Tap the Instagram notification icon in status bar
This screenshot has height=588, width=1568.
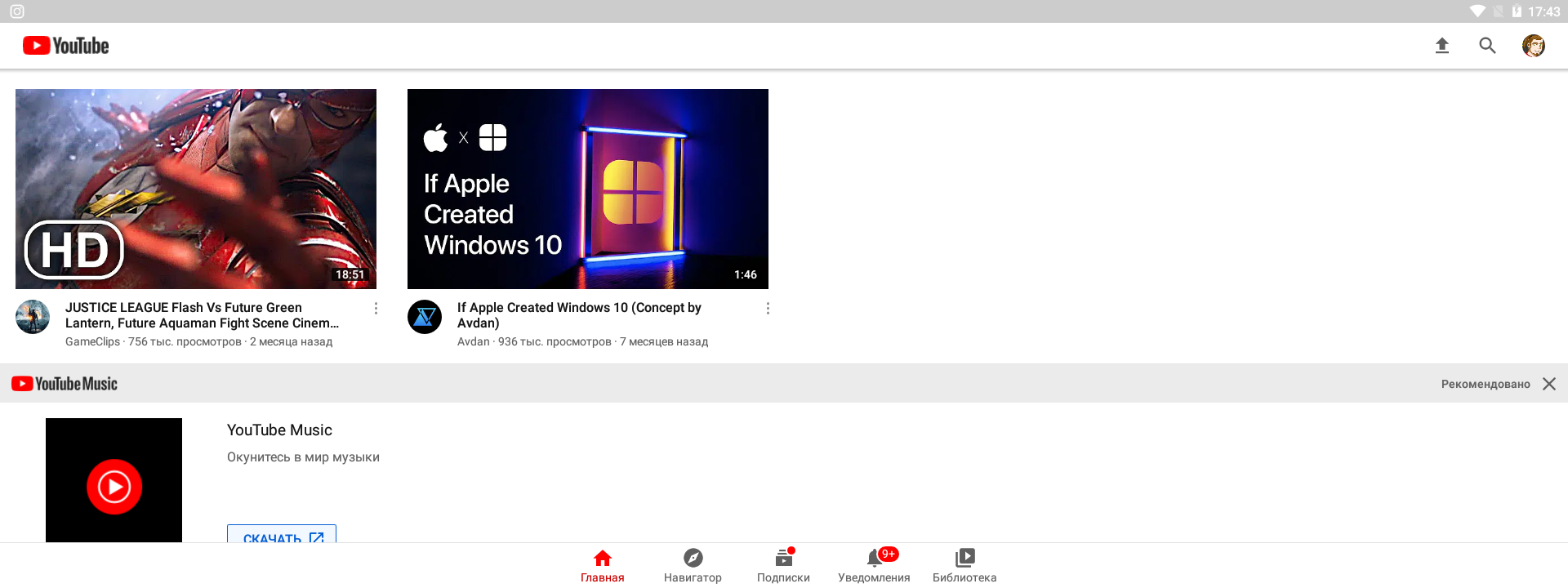[17, 11]
